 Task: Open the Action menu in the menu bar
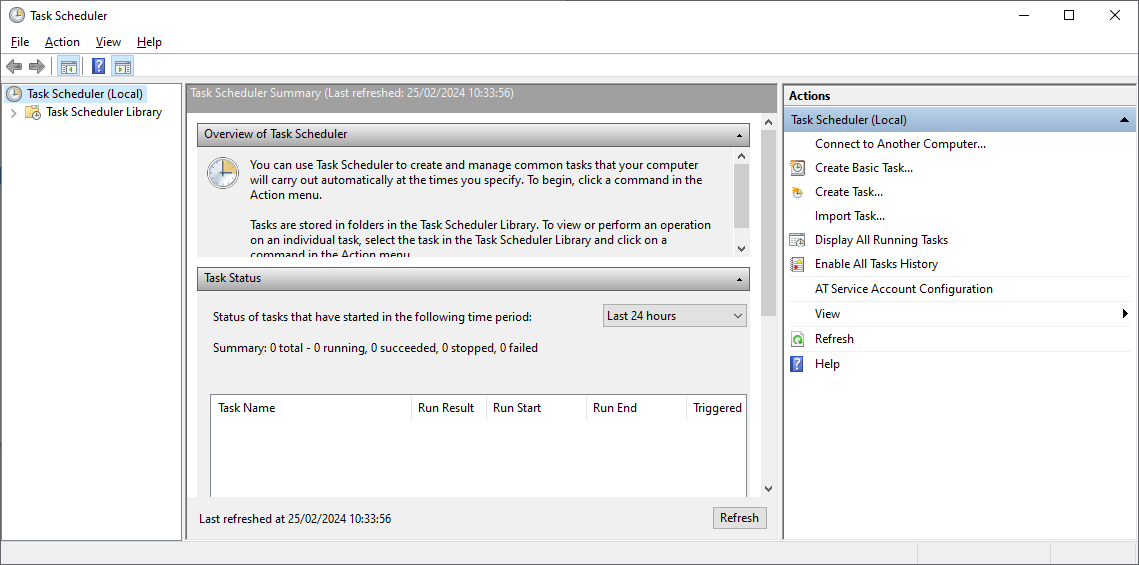tap(62, 42)
